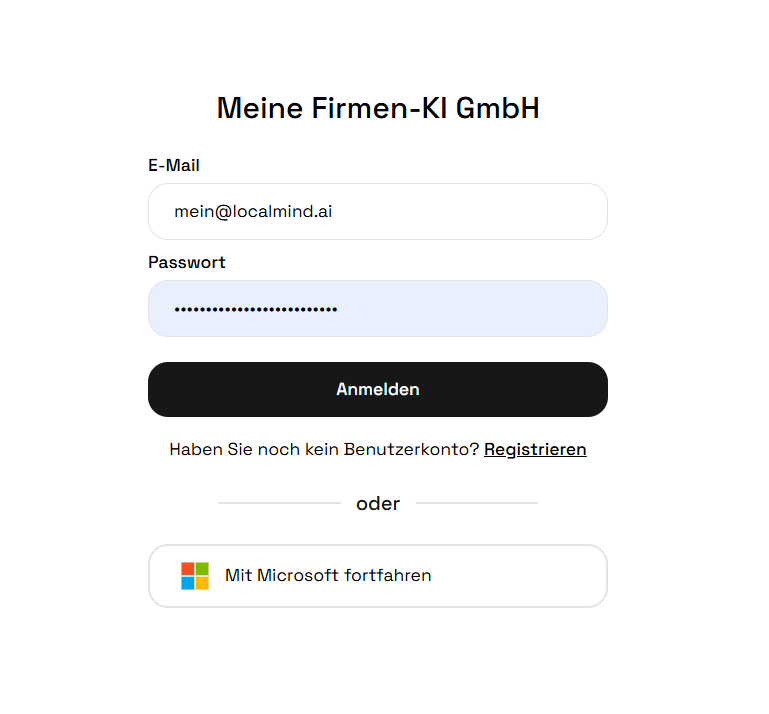Viewport: 769px width, 714px height.
Task: Click the blue square of Microsoft logo
Action: click(x=188, y=583)
